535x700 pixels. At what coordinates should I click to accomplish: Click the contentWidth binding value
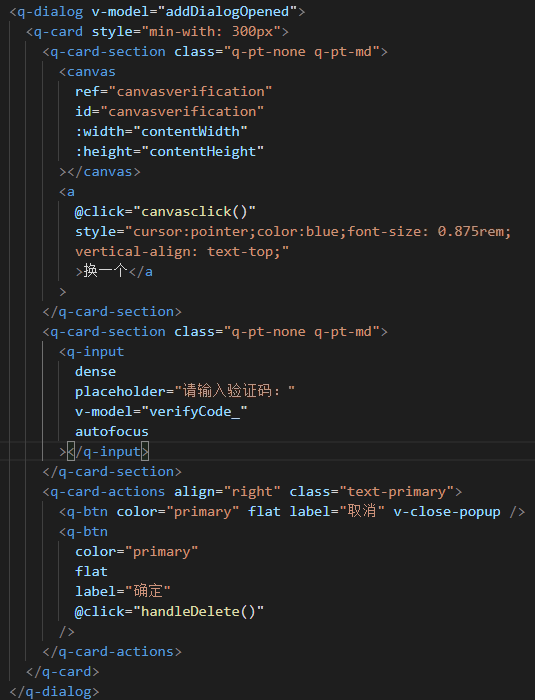click(190, 132)
